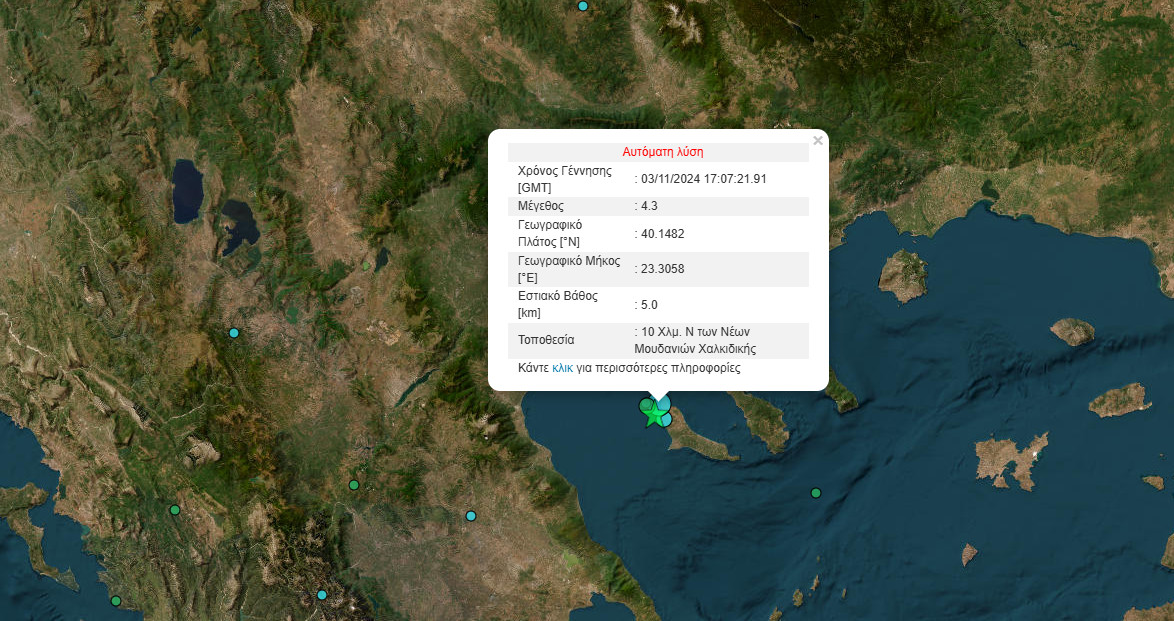Select the green marker in the bottom-left map corner
This screenshot has width=1174, height=621.
pos(116,601)
